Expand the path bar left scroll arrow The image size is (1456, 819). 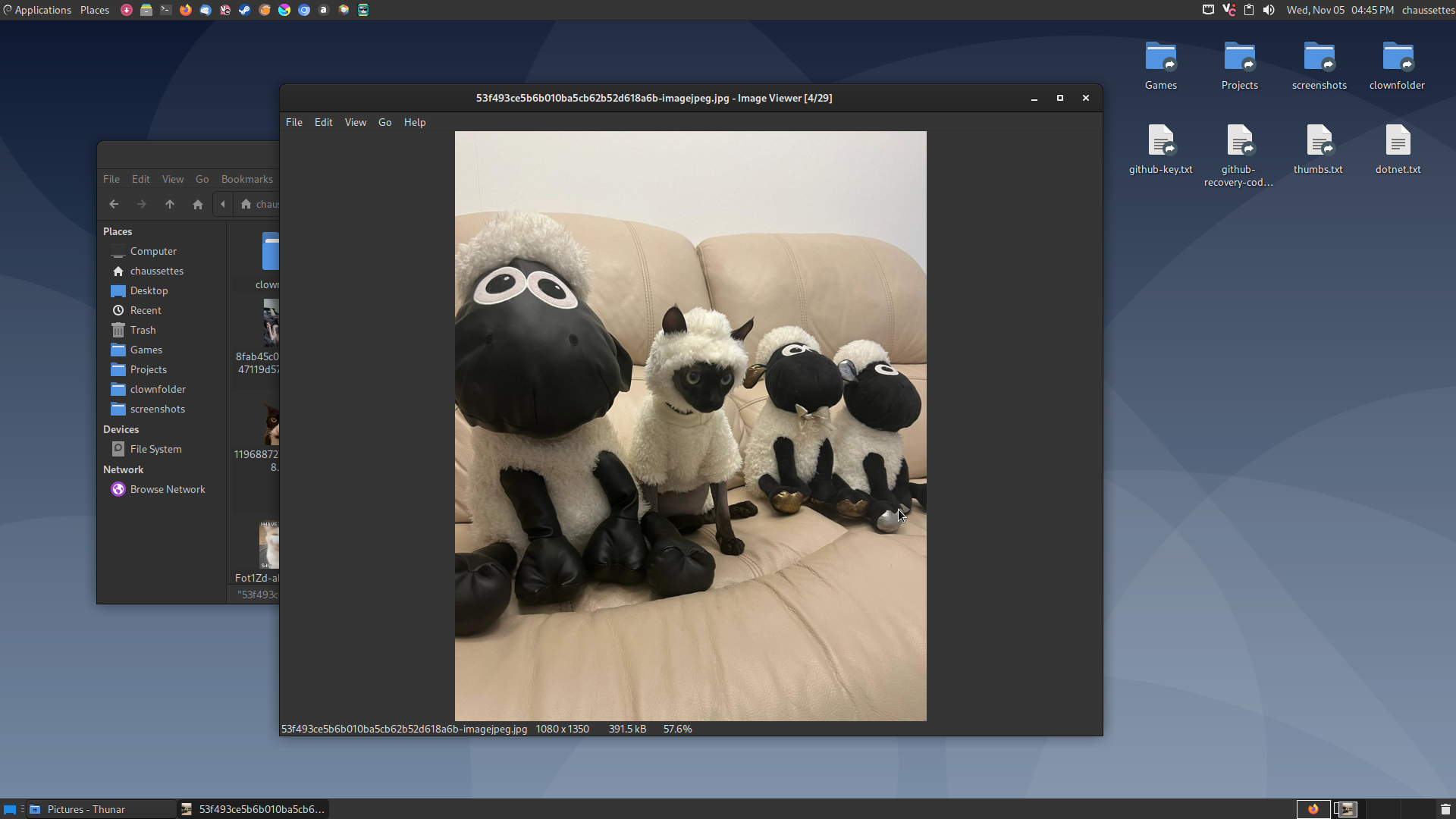click(x=223, y=204)
